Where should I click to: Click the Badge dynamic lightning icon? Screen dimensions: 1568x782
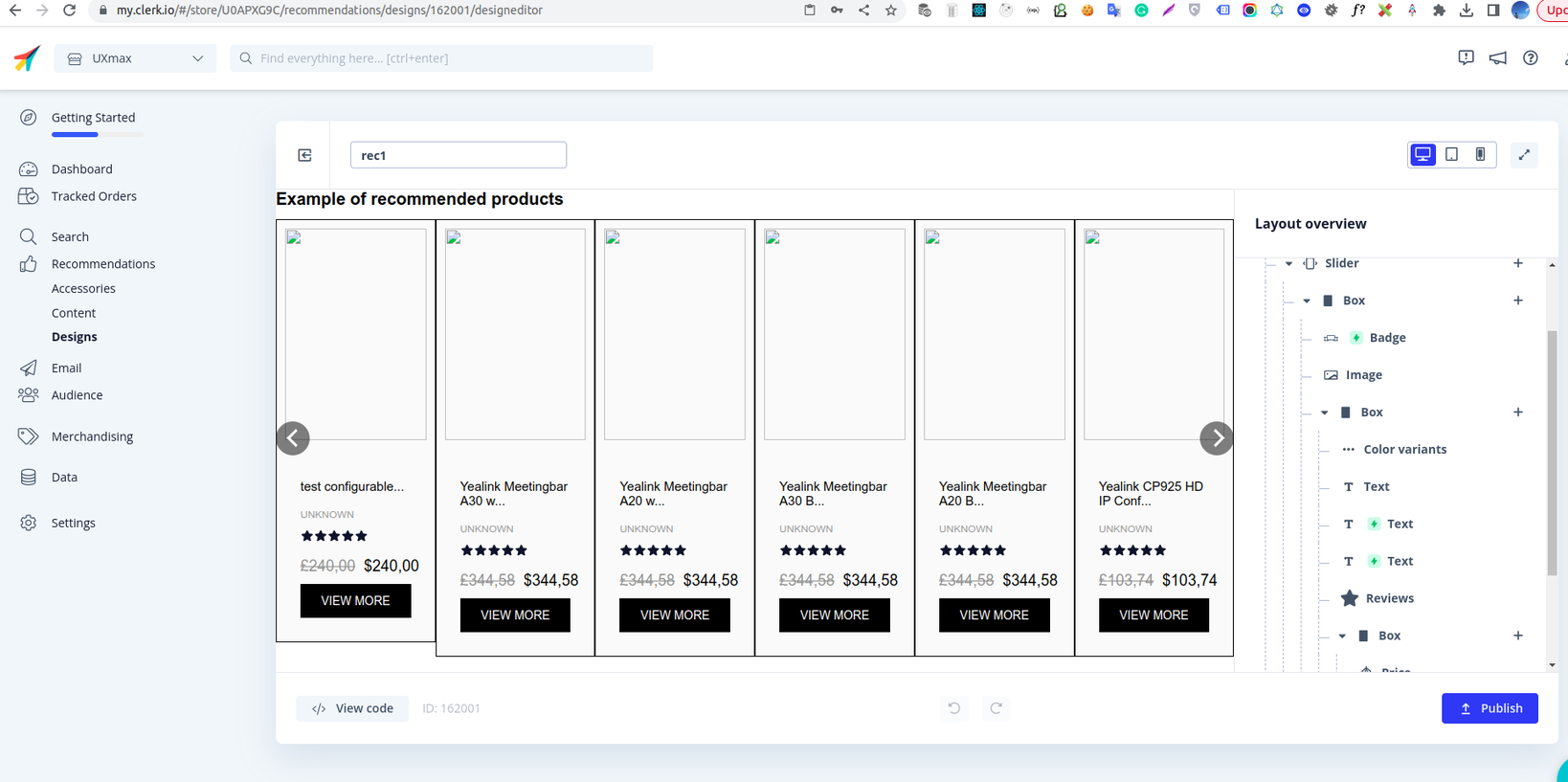1356,338
